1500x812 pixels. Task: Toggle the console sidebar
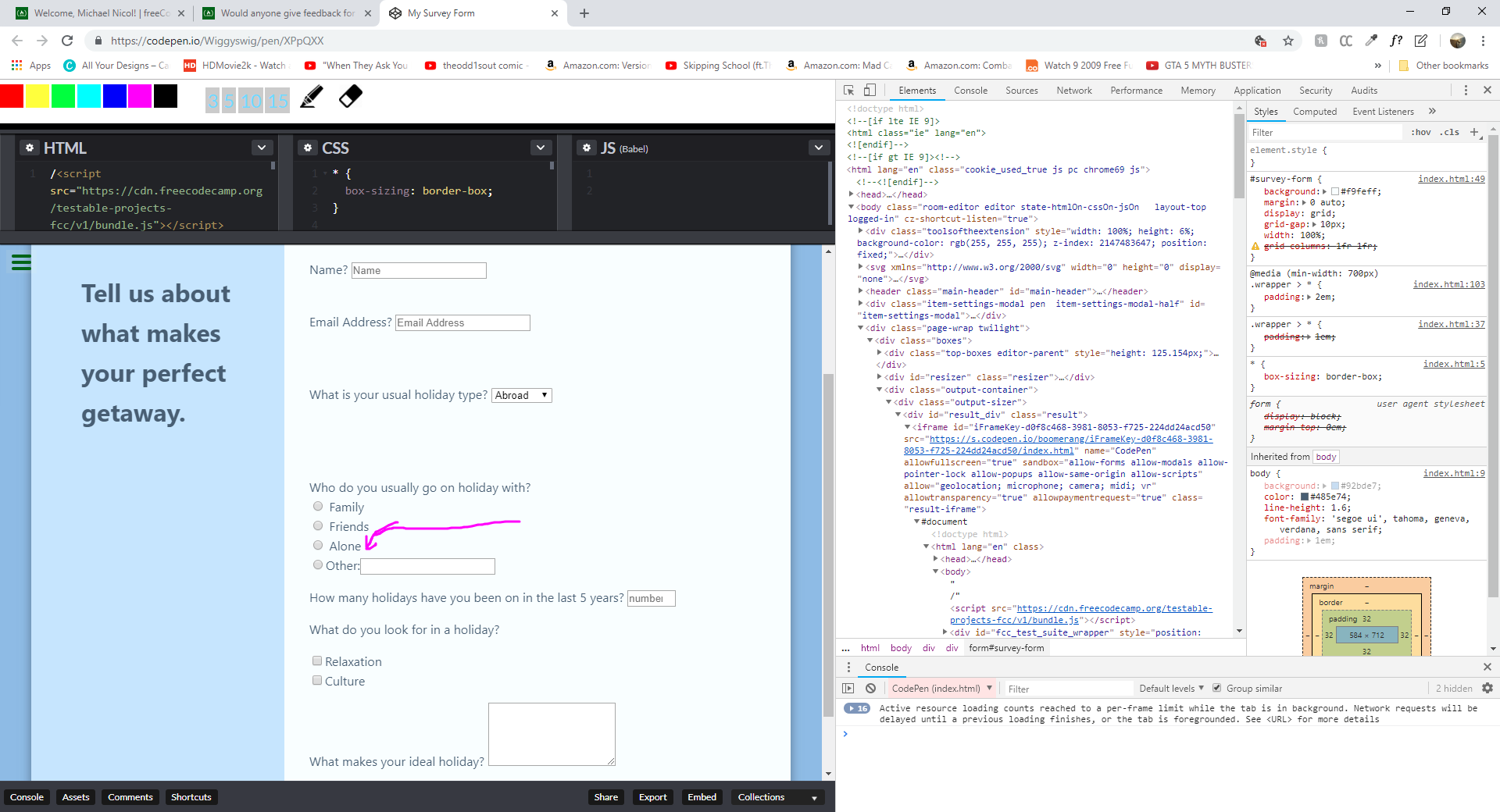[848, 688]
